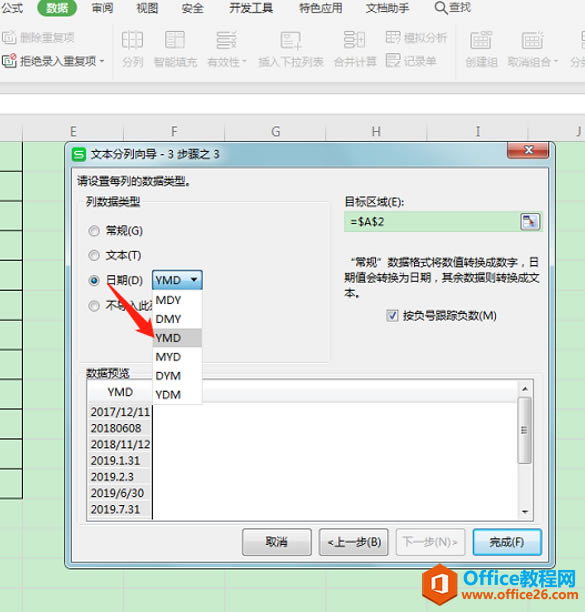Click the 插入下拉列表 icon
Image resolution: width=585 pixels, height=612 pixels.
tap(291, 40)
